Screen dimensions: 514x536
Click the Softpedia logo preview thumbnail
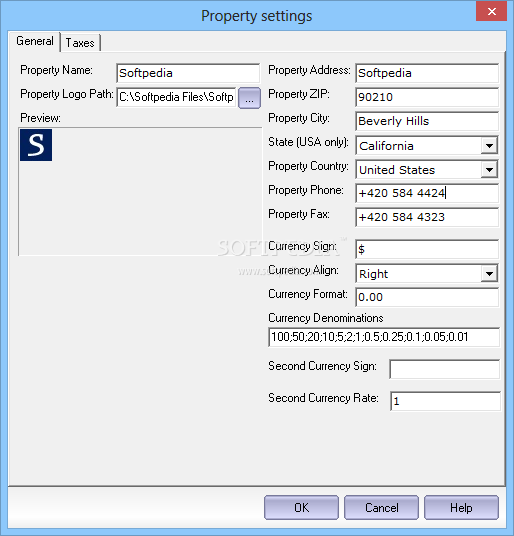[x=36, y=145]
